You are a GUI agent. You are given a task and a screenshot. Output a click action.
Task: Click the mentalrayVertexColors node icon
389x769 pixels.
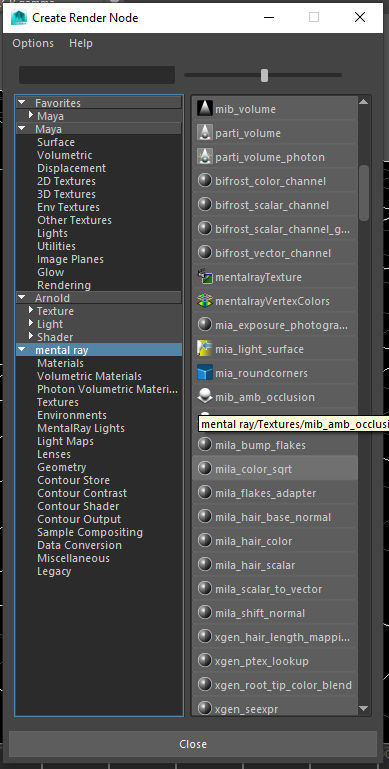[x=205, y=301]
